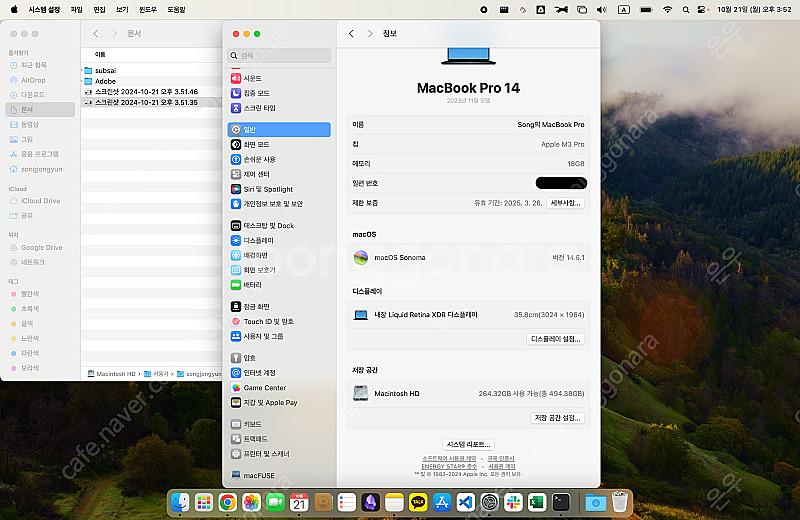This screenshot has width=800, height=520.
Task: Select the 초록색 tag in Finder sidebar
Action: tap(25, 309)
